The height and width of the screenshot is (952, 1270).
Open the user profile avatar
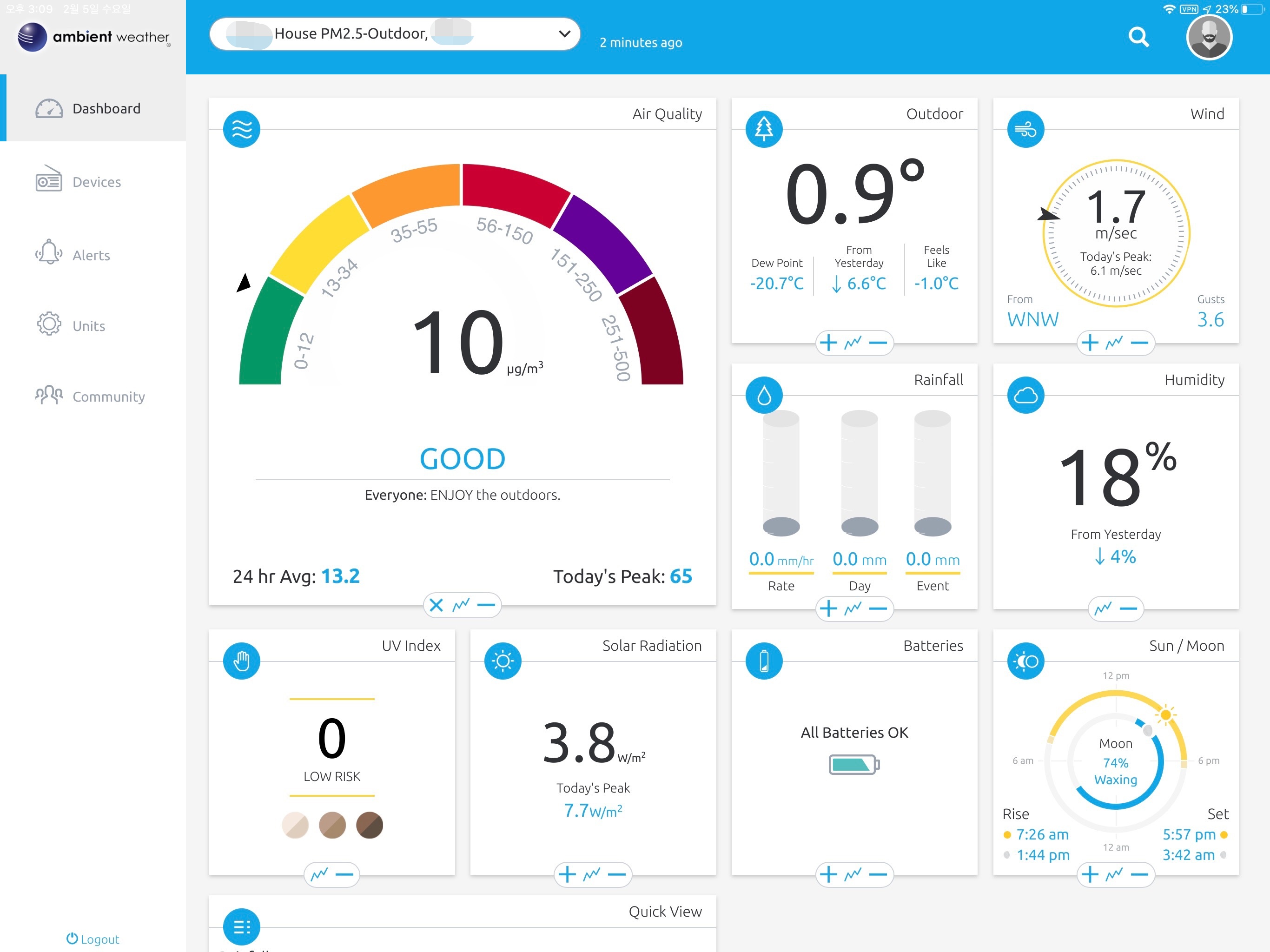[1209, 37]
